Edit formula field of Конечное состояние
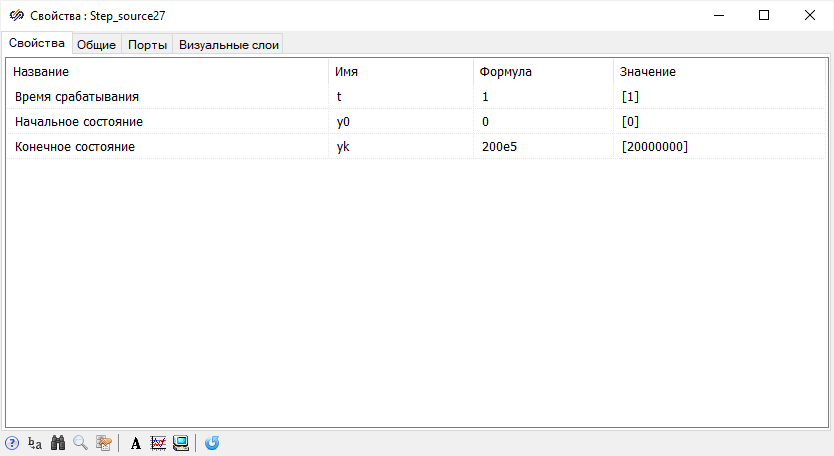 pos(542,146)
